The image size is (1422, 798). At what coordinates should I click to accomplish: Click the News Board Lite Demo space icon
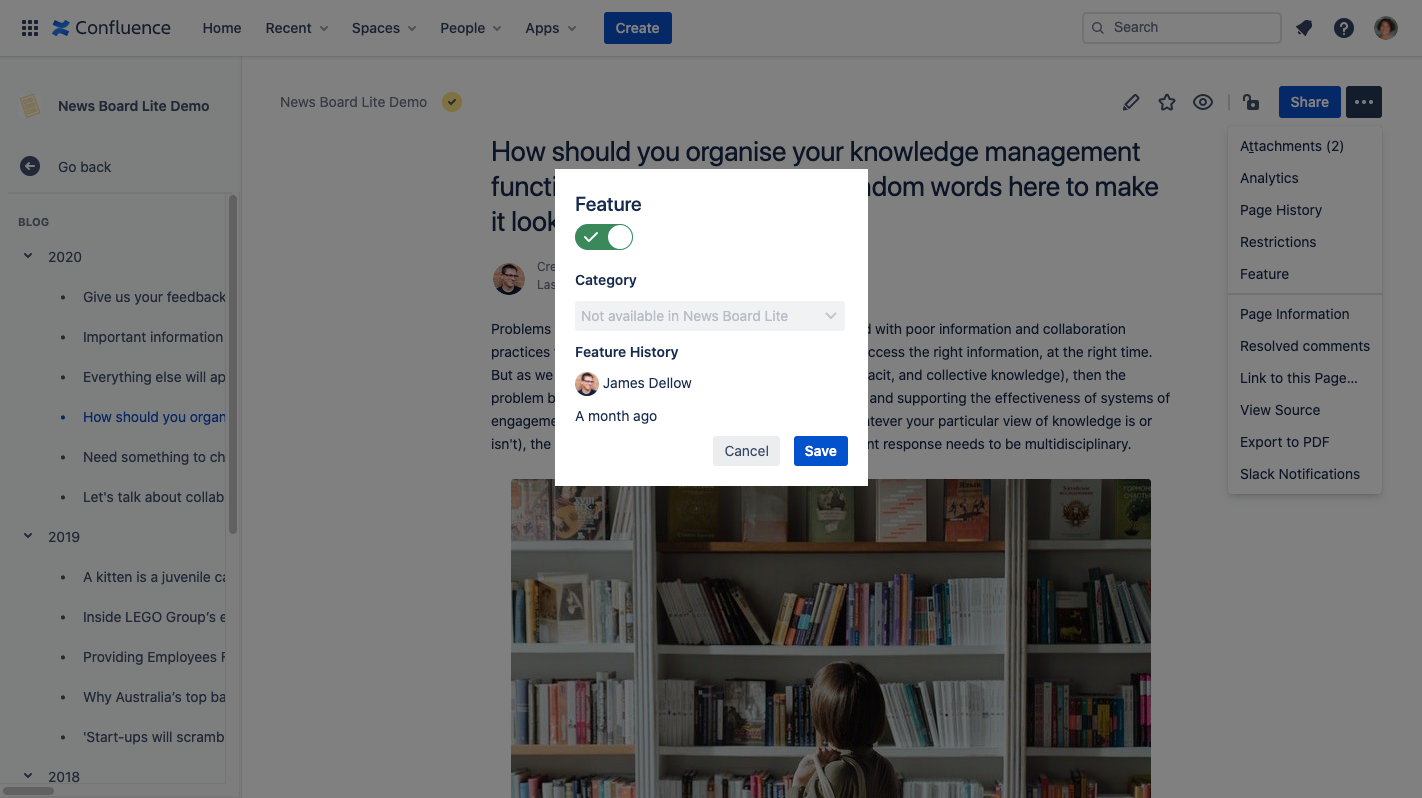click(x=30, y=105)
